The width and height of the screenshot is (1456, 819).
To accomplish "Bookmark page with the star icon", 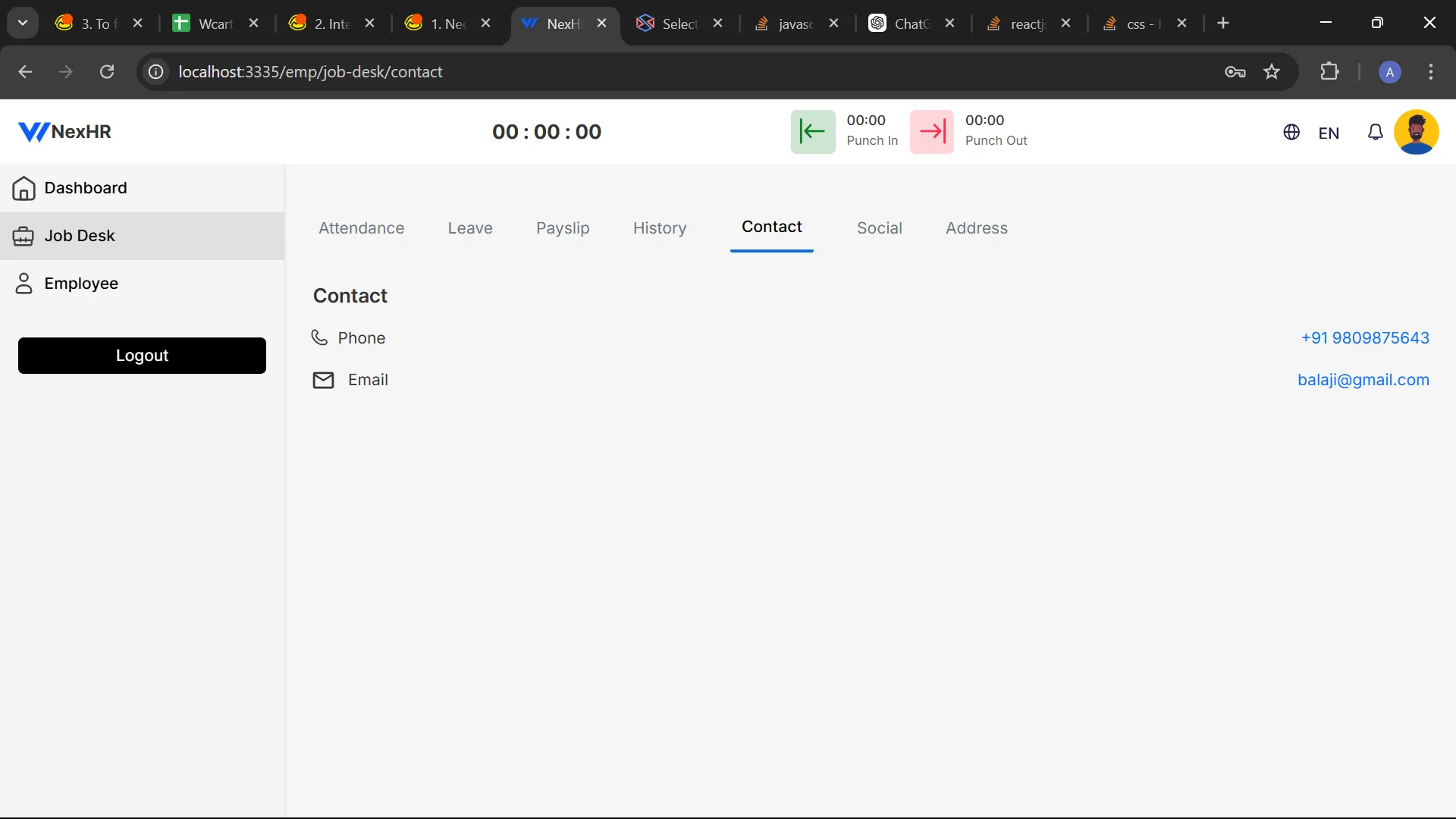I will click(1272, 72).
